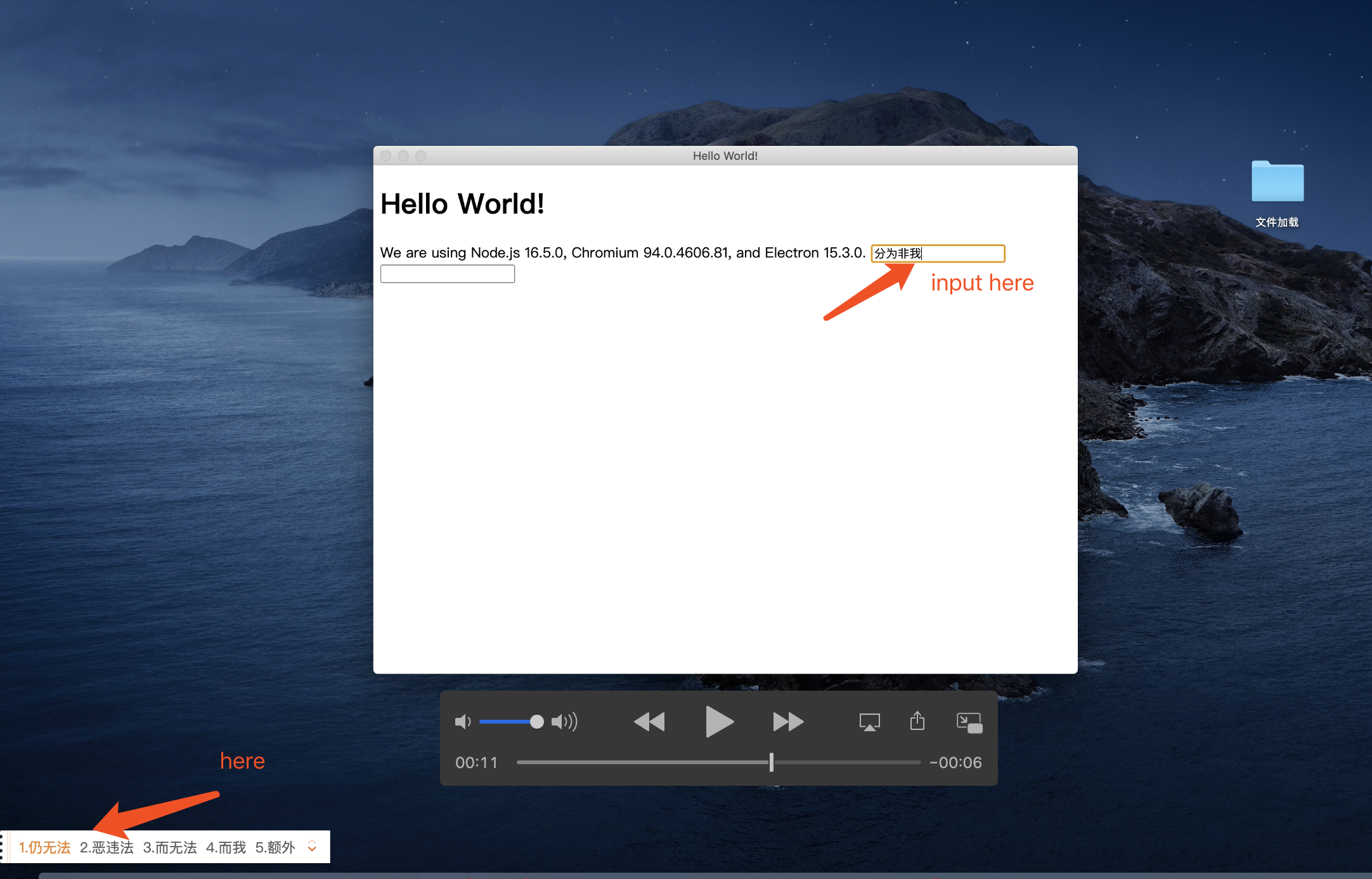The height and width of the screenshot is (879, 1372).
Task: Select IME candidate 2.恶违法
Action: [x=107, y=847]
